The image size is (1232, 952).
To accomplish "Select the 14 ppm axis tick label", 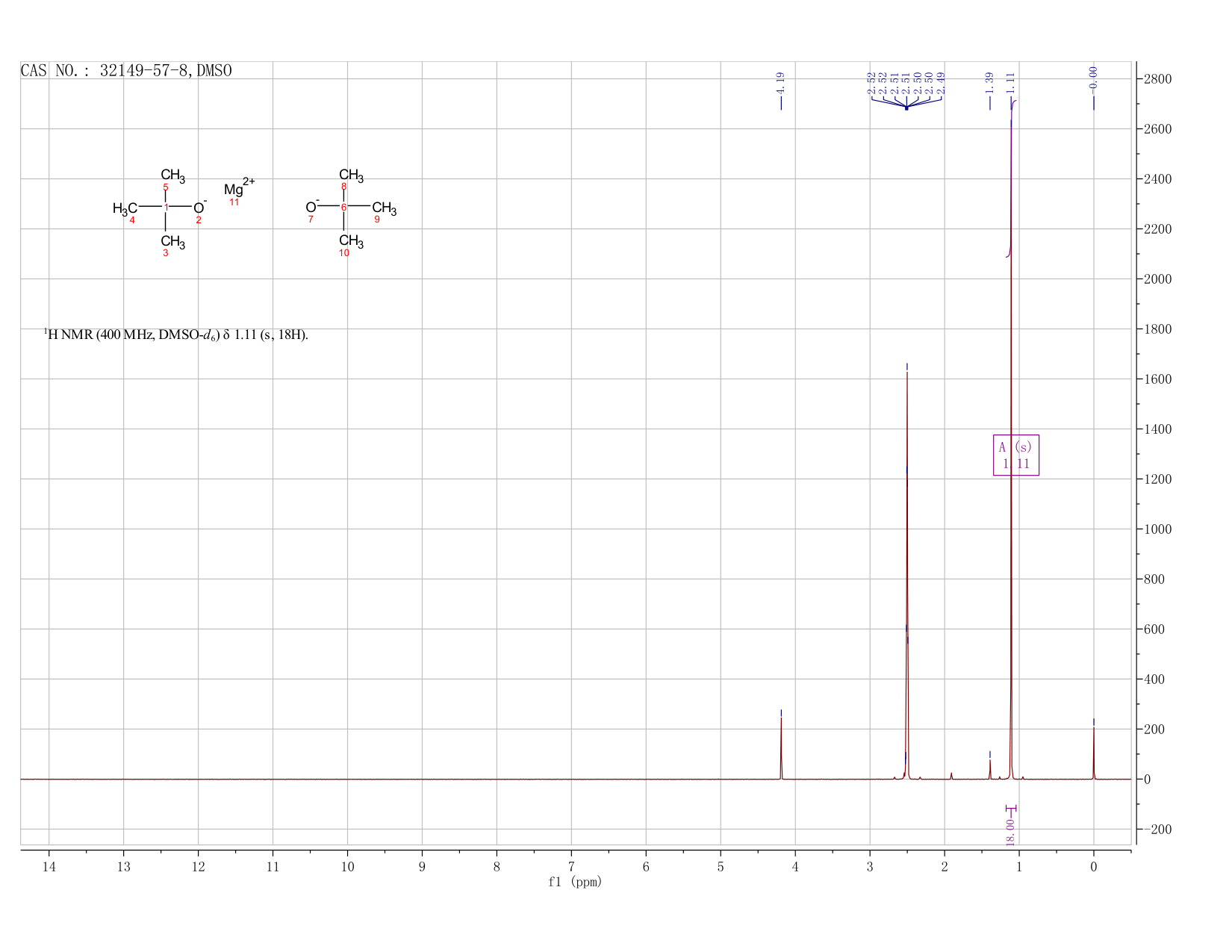I will pos(49,866).
